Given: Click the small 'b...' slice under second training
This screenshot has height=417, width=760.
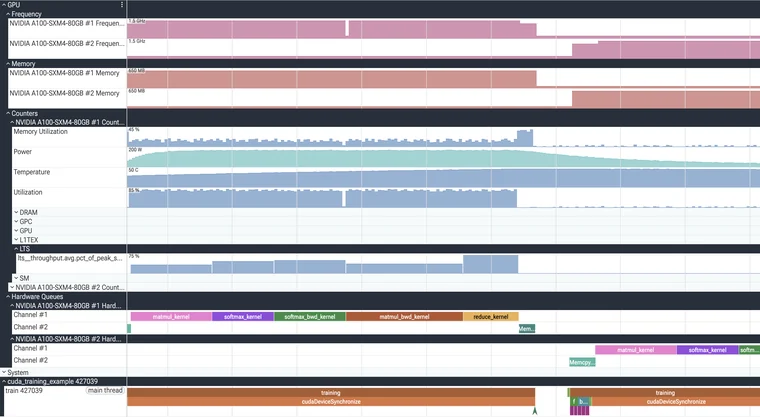Looking at the screenshot, I should (x=584, y=401).
